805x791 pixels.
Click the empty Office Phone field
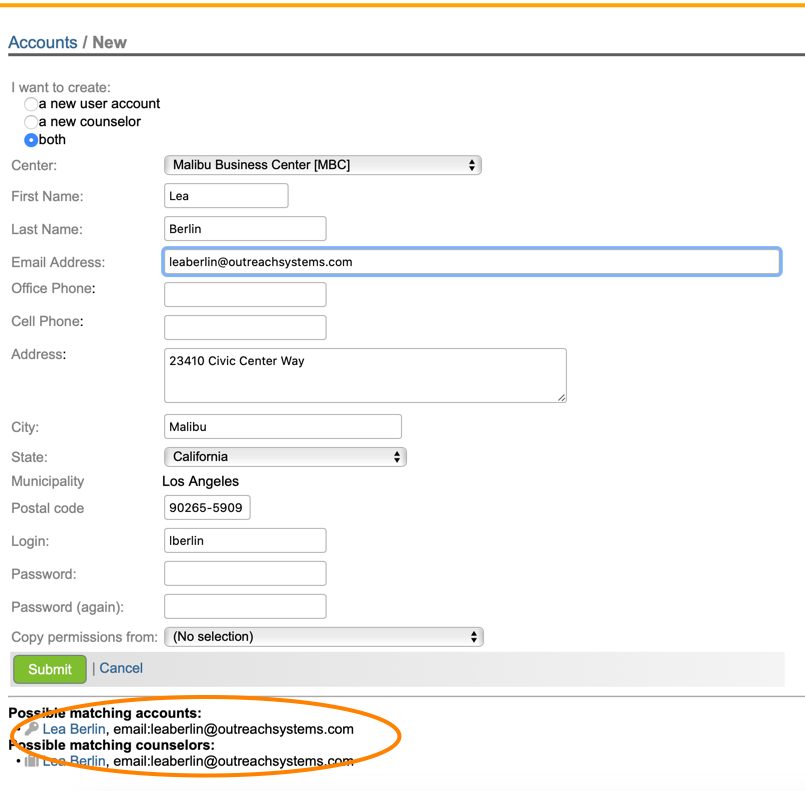pyautogui.click(x=245, y=294)
